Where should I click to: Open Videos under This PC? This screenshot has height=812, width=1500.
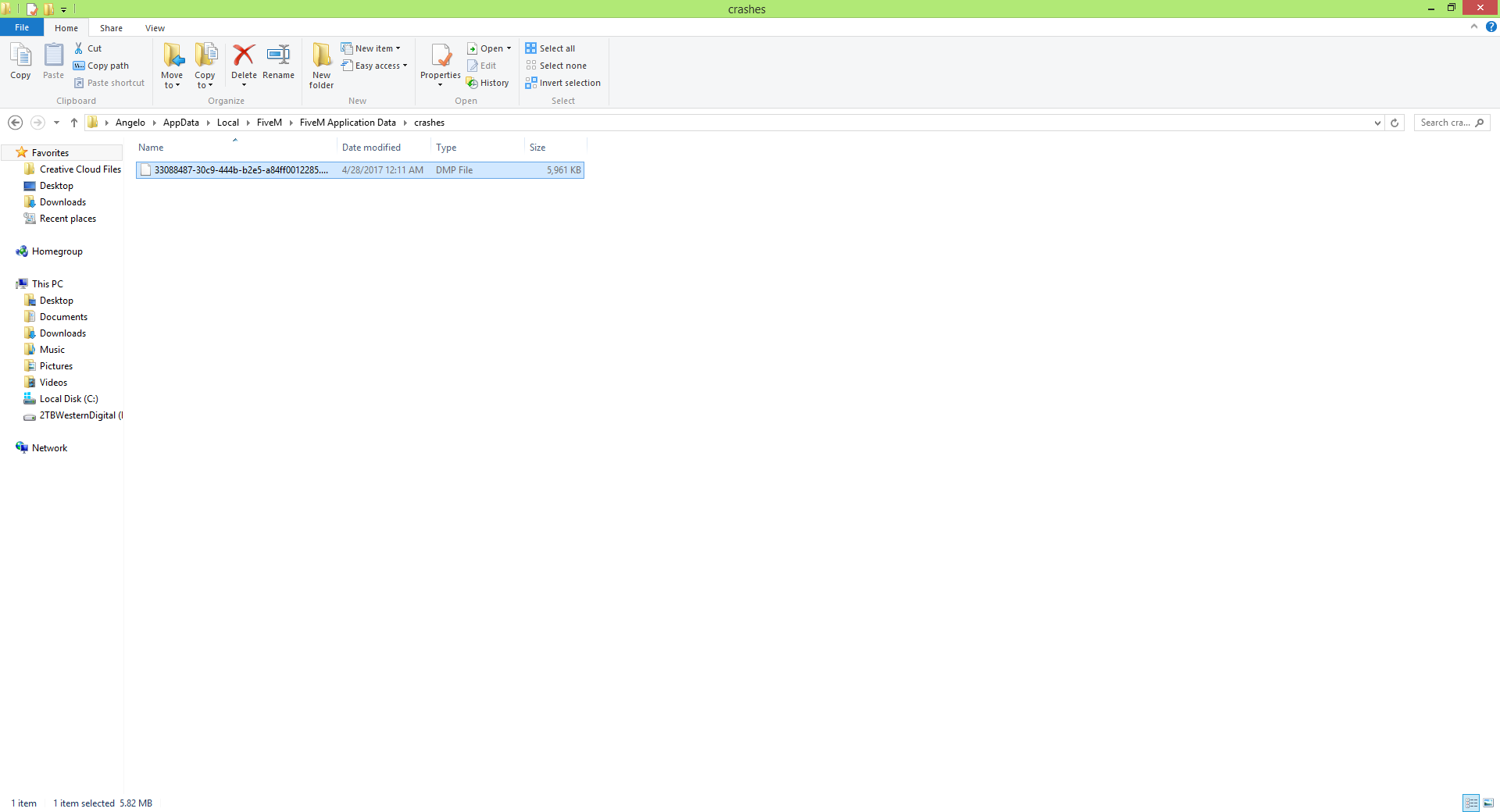tap(46, 383)
